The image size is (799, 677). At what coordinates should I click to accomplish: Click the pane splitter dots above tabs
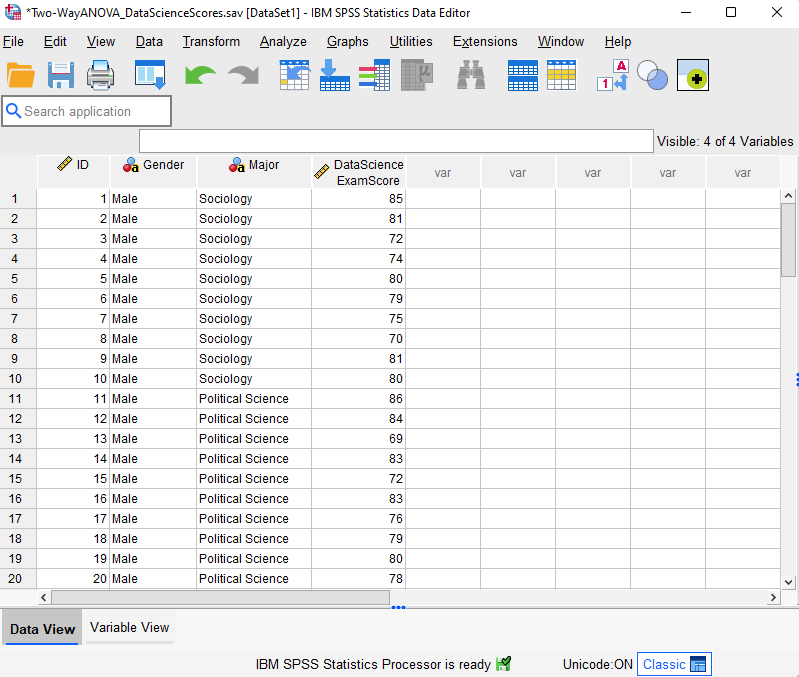click(x=398, y=607)
